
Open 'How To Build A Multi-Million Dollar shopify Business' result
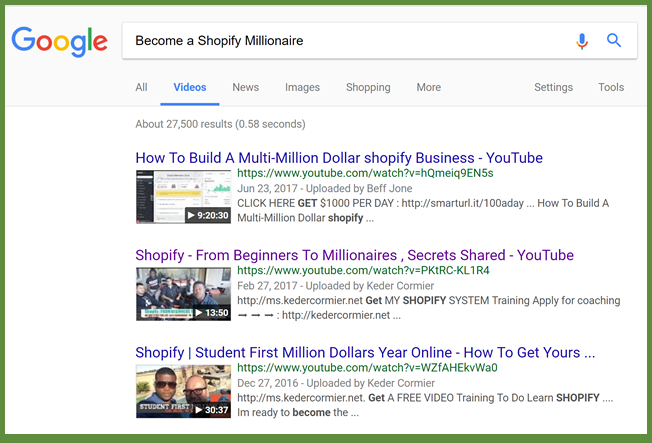pos(339,158)
